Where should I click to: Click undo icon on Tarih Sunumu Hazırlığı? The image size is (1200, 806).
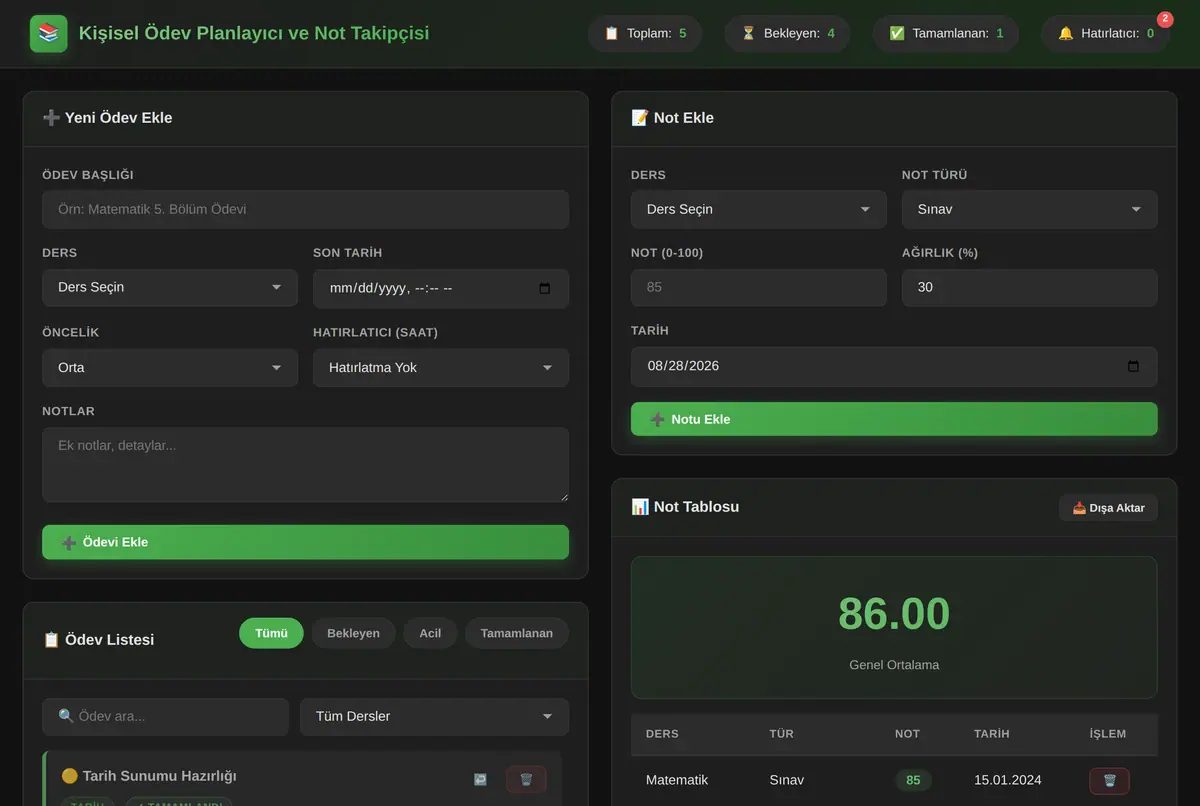tap(480, 779)
